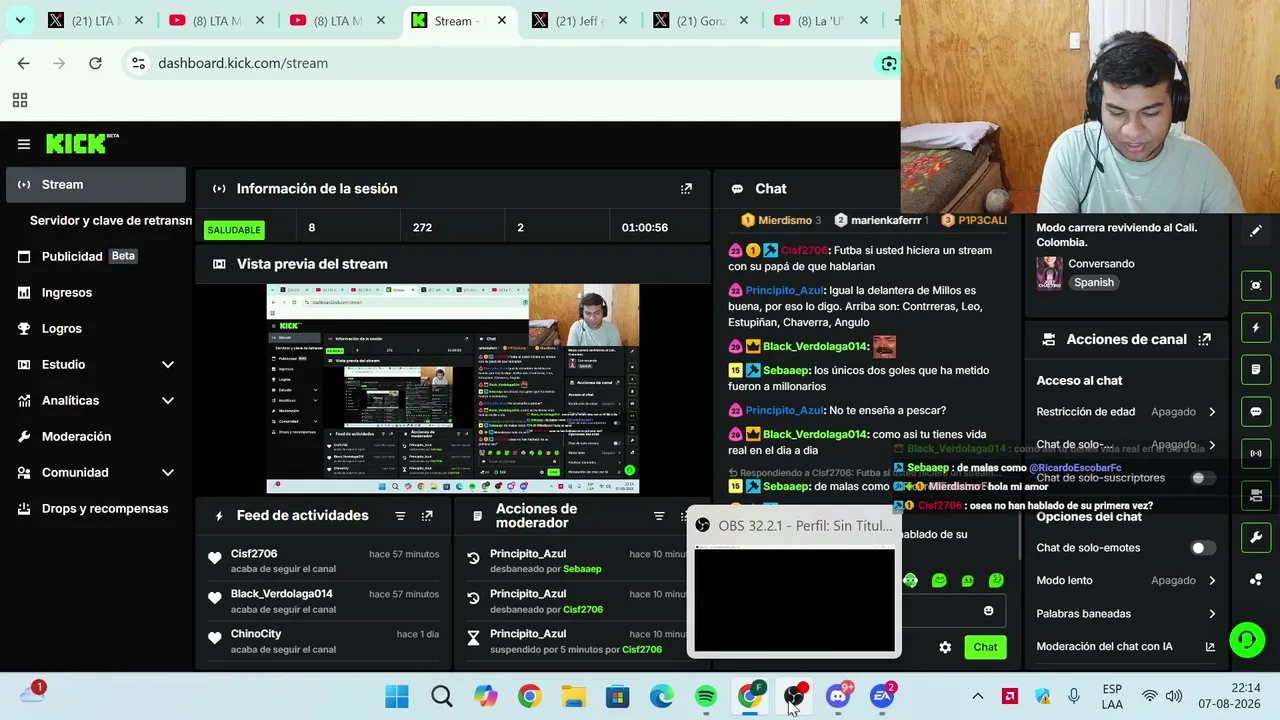Open the Acciones de moderador filter options
This screenshot has width=1280, height=720.
click(x=659, y=516)
